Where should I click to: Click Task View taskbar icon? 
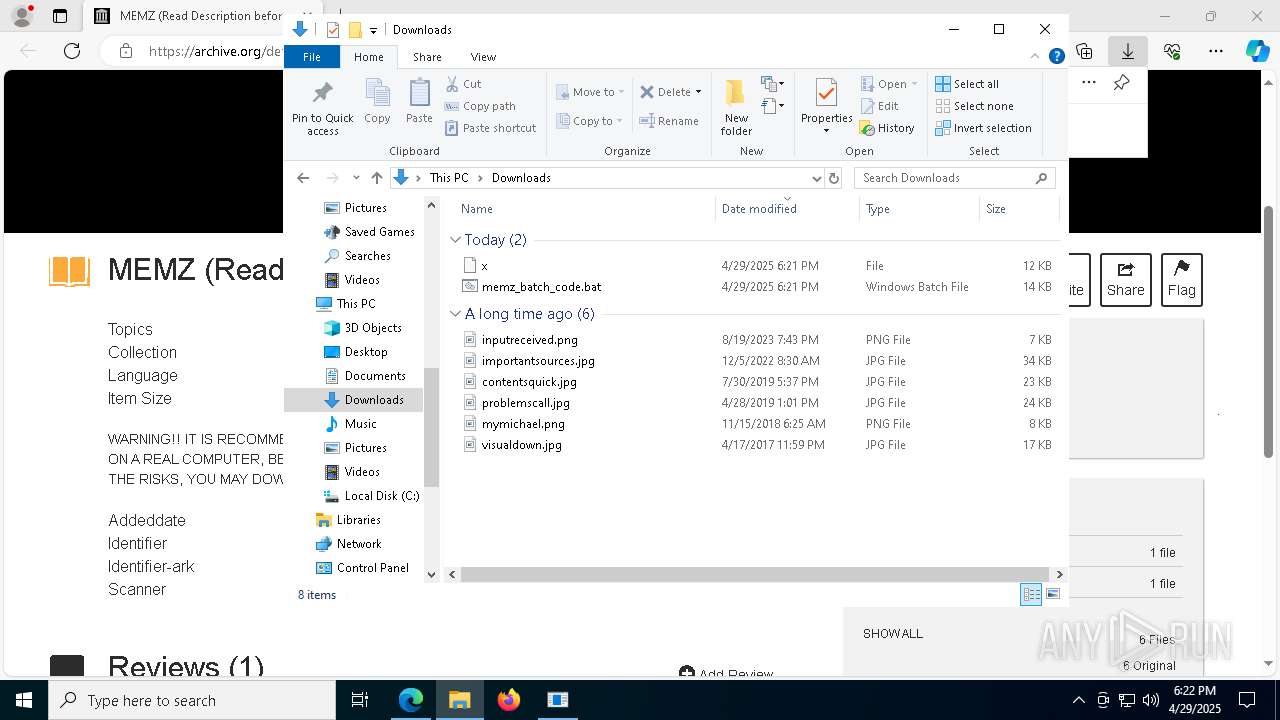[360, 700]
